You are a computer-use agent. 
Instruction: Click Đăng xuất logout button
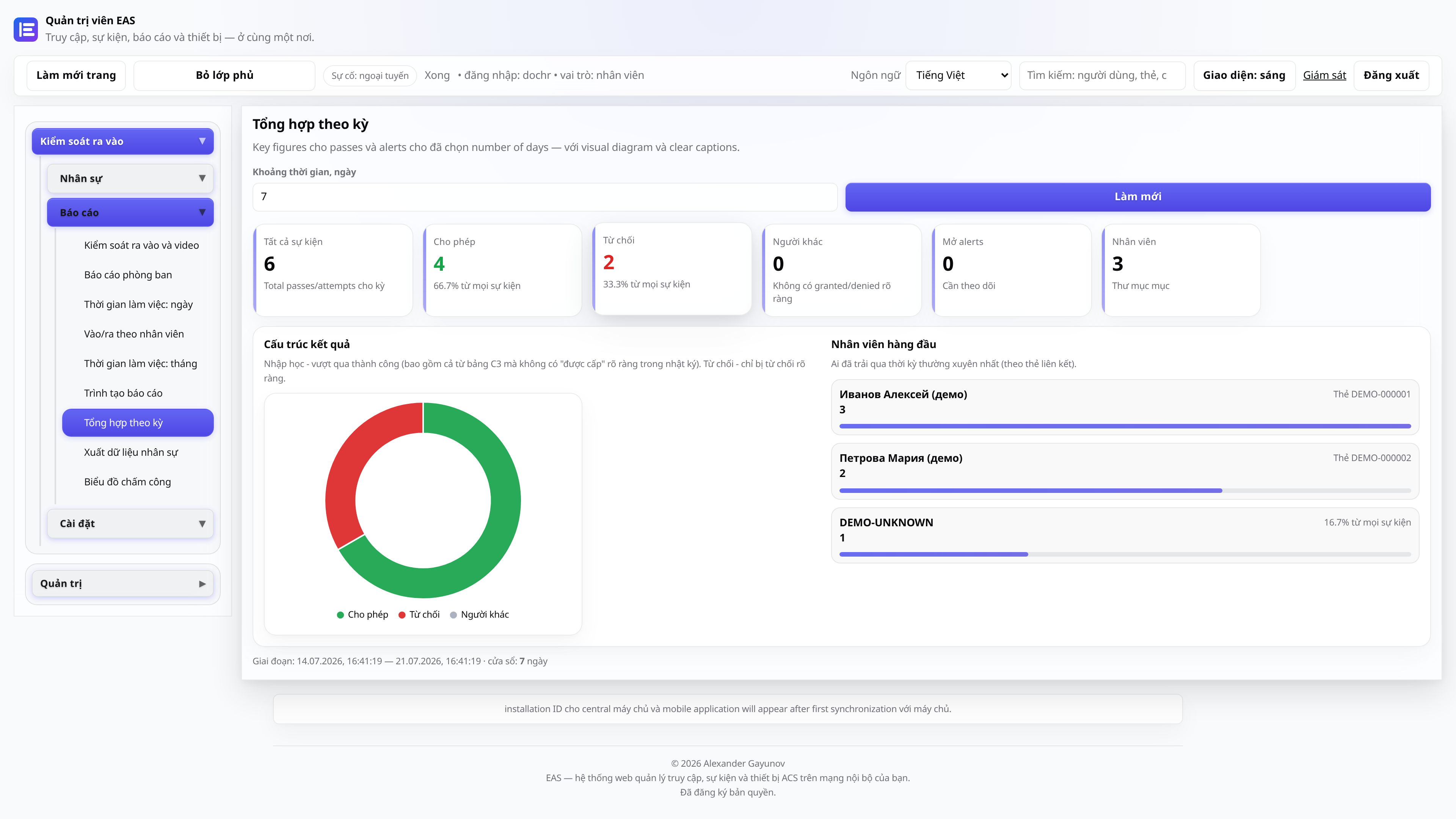1391,75
